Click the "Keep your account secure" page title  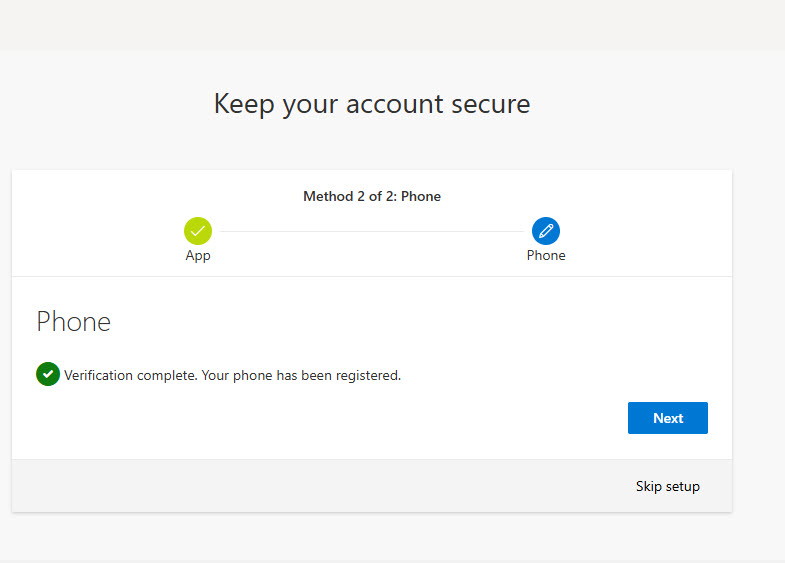coord(372,104)
